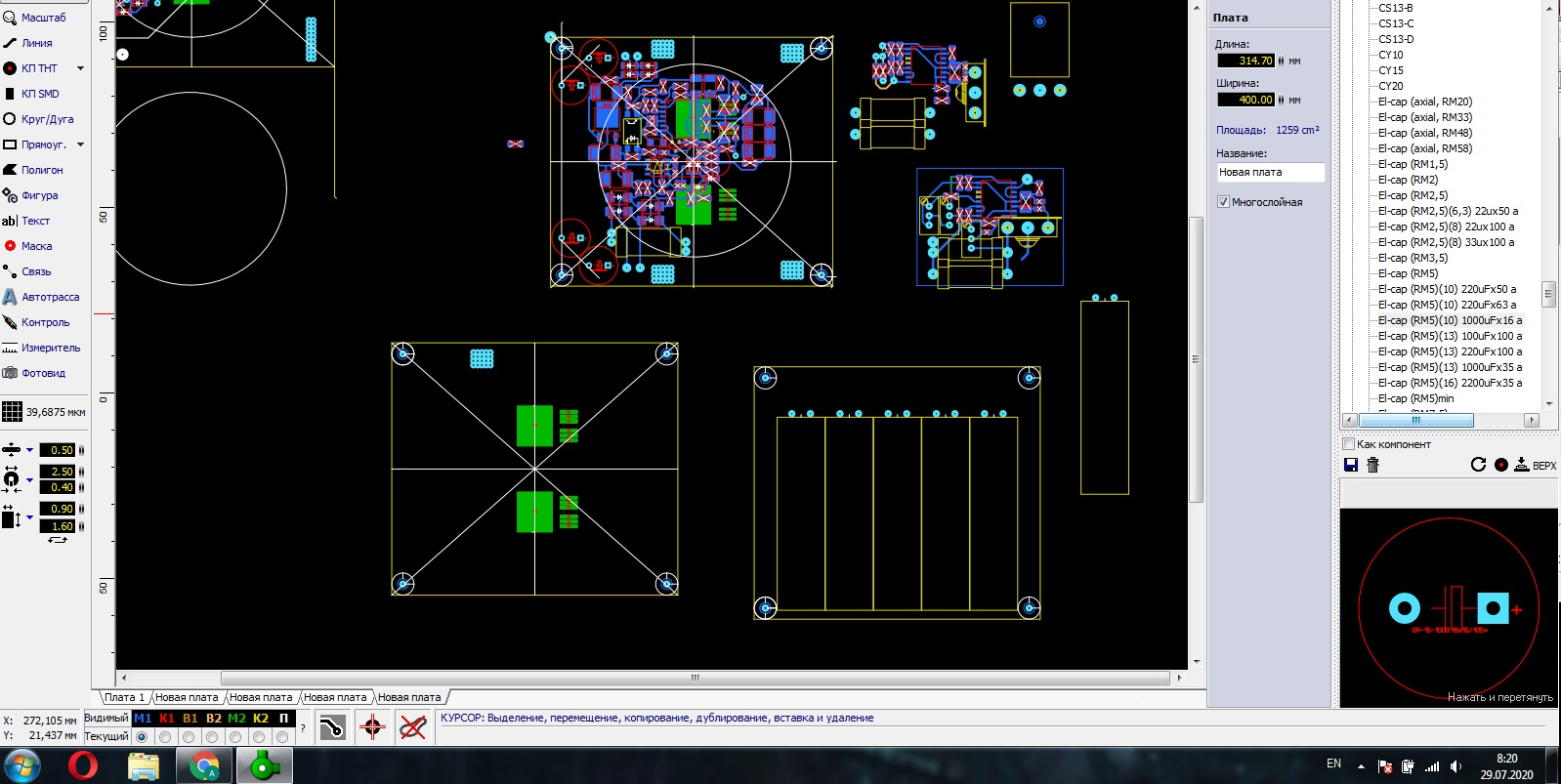The image size is (1561, 784).
Task: Set B1 as current layer
Action: [x=189, y=737]
